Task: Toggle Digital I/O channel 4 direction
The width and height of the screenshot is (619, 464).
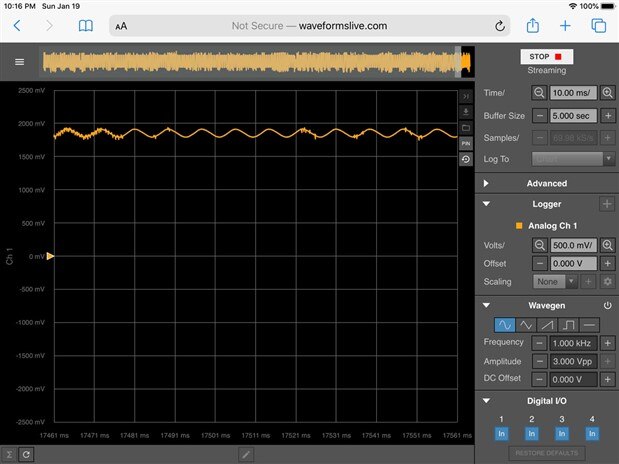Action: pos(592,433)
